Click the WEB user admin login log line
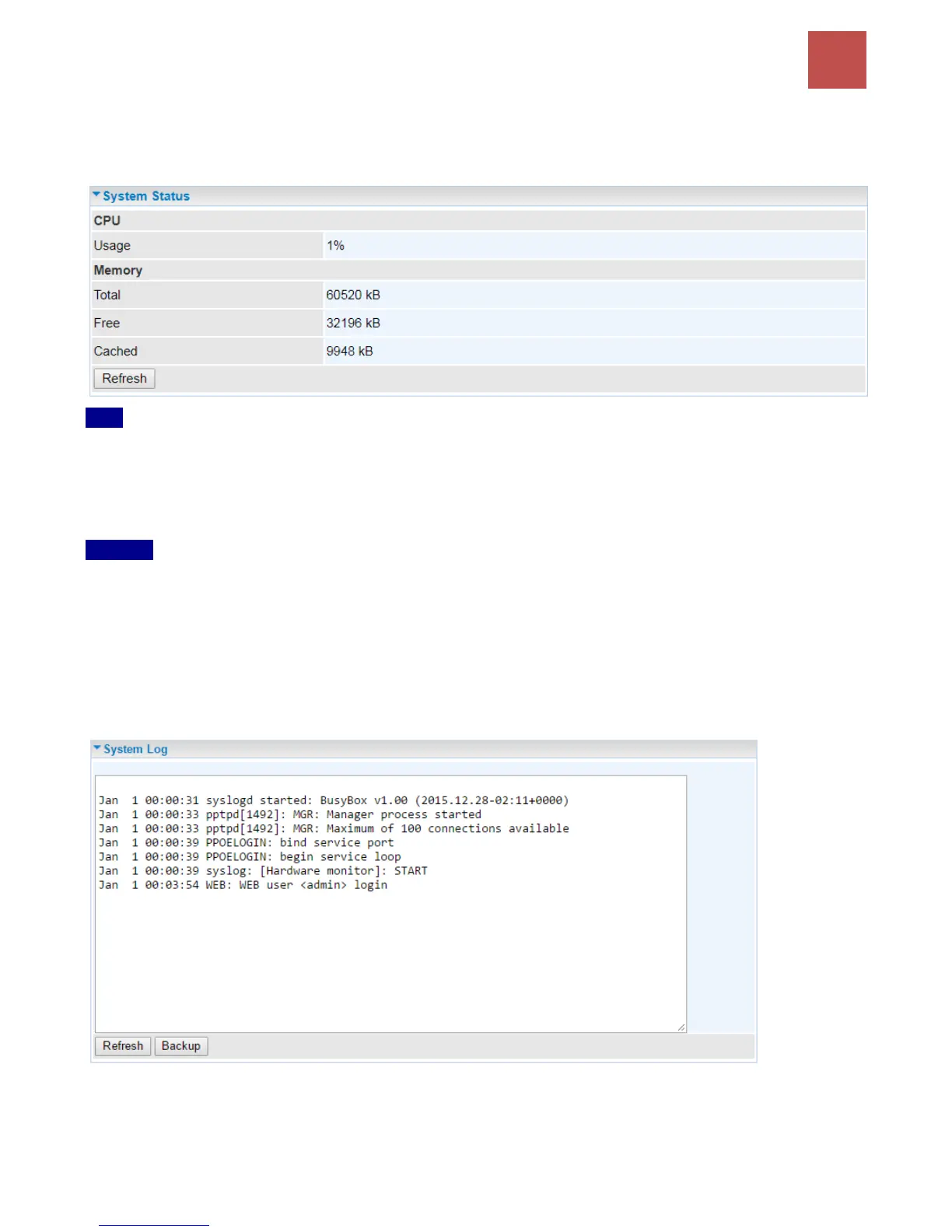The image size is (952, 1232). click(243, 884)
